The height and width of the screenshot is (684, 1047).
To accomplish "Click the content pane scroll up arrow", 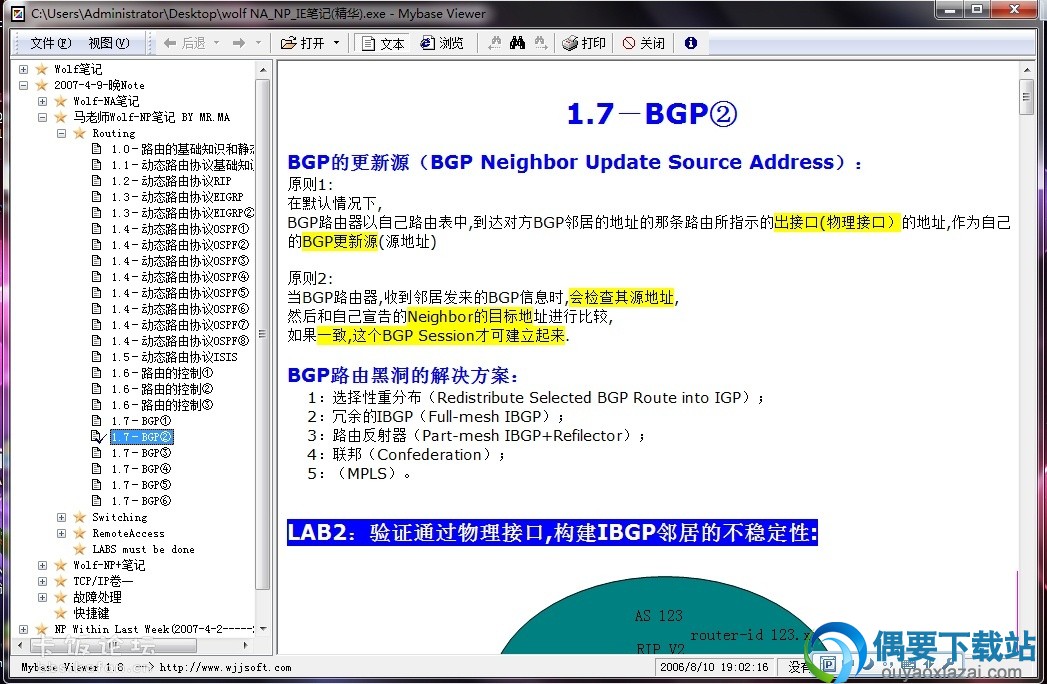I will (x=1026, y=69).
